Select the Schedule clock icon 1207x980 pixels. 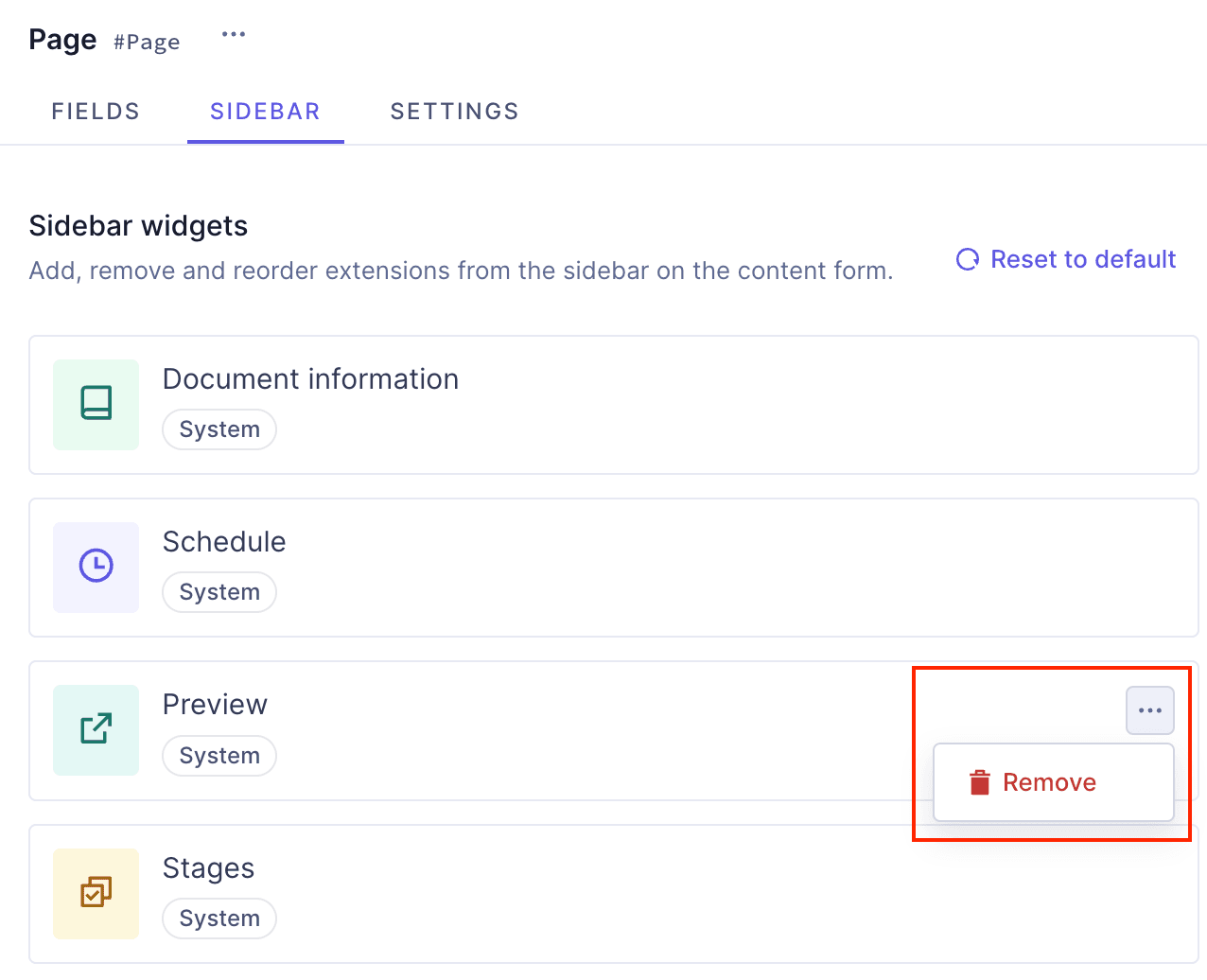[96, 567]
